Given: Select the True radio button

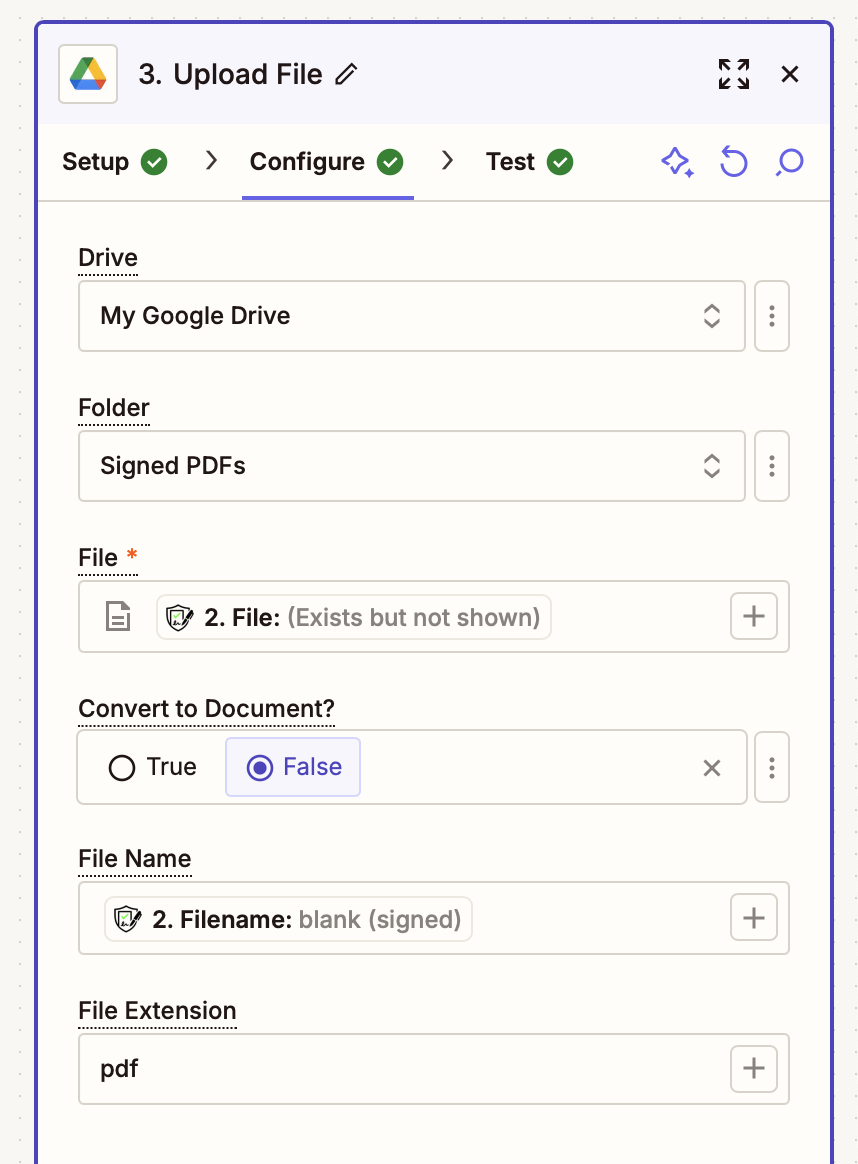Looking at the screenshot, I should click(122, 767).
